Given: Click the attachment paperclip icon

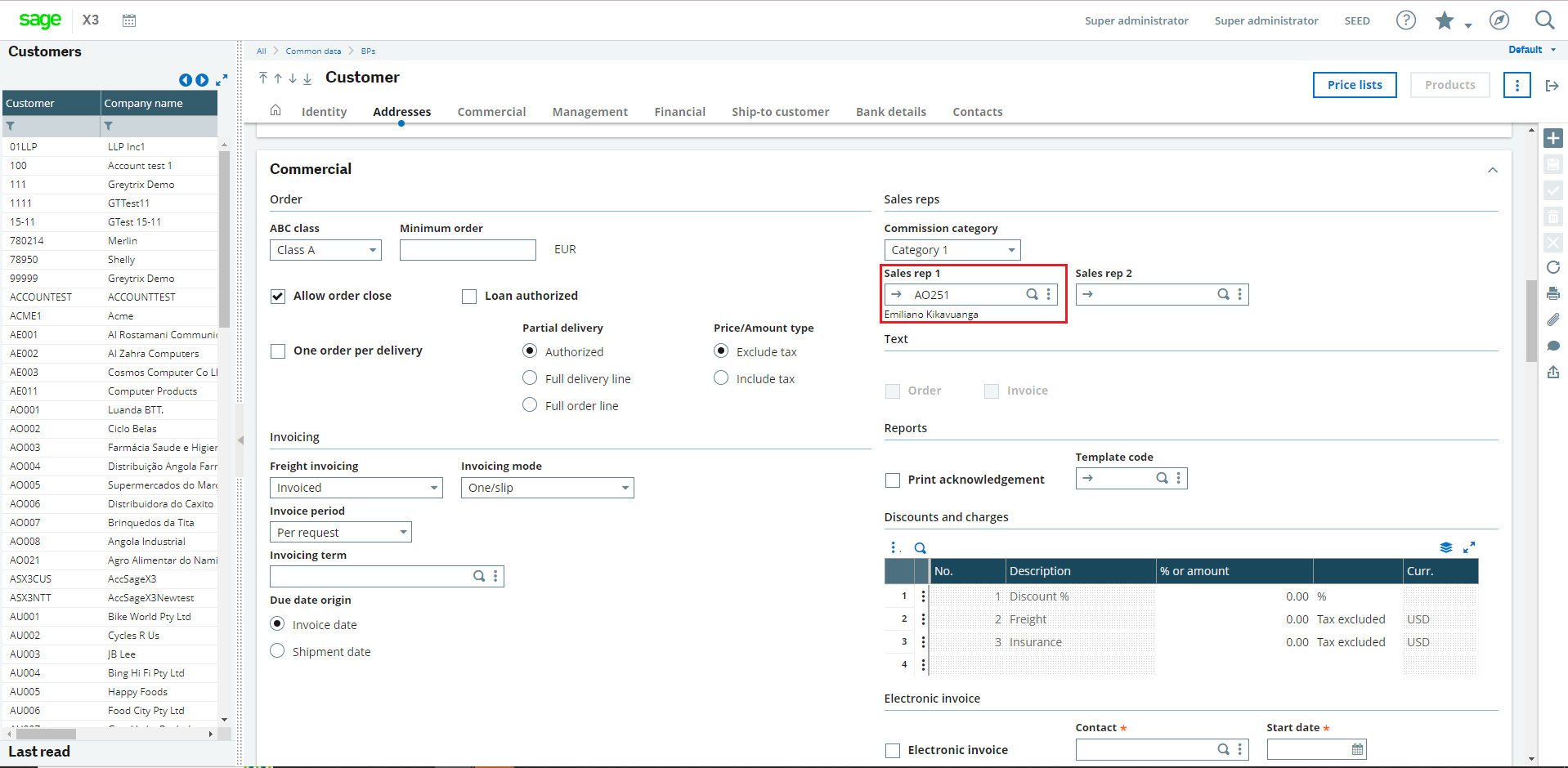Looking at the screenshot, I should (x=1553, y=319).
